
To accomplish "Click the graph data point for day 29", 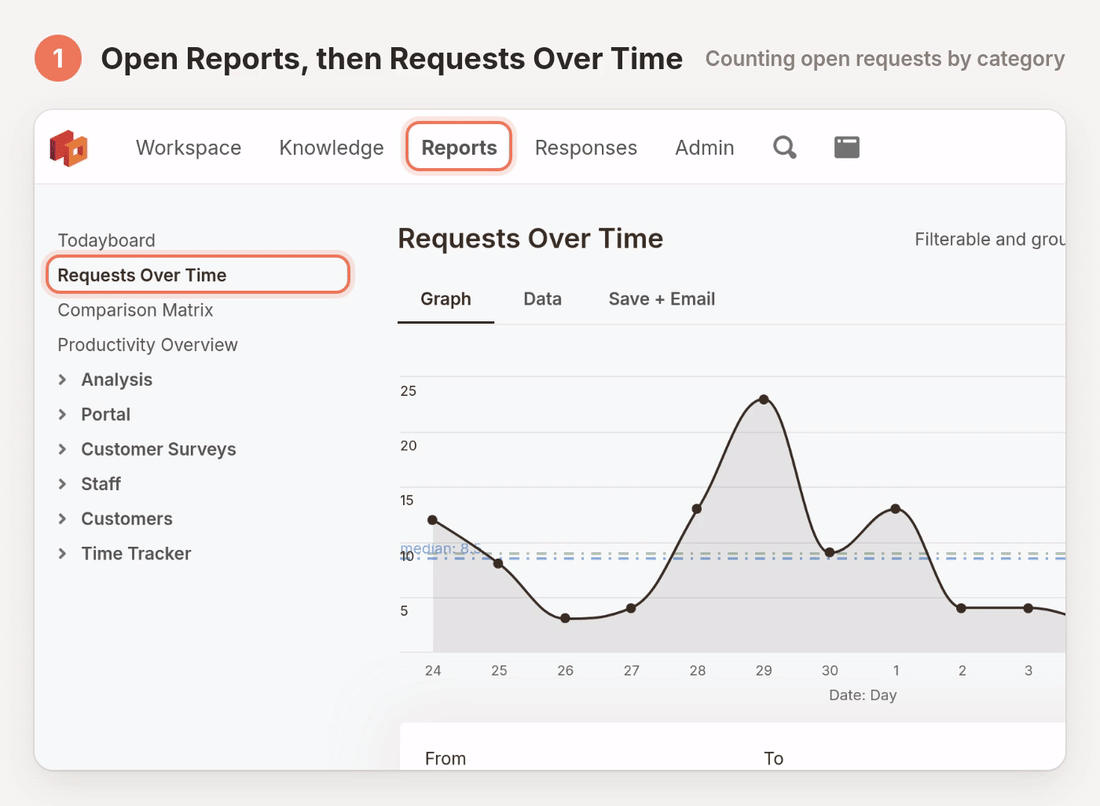I will 764,400.
